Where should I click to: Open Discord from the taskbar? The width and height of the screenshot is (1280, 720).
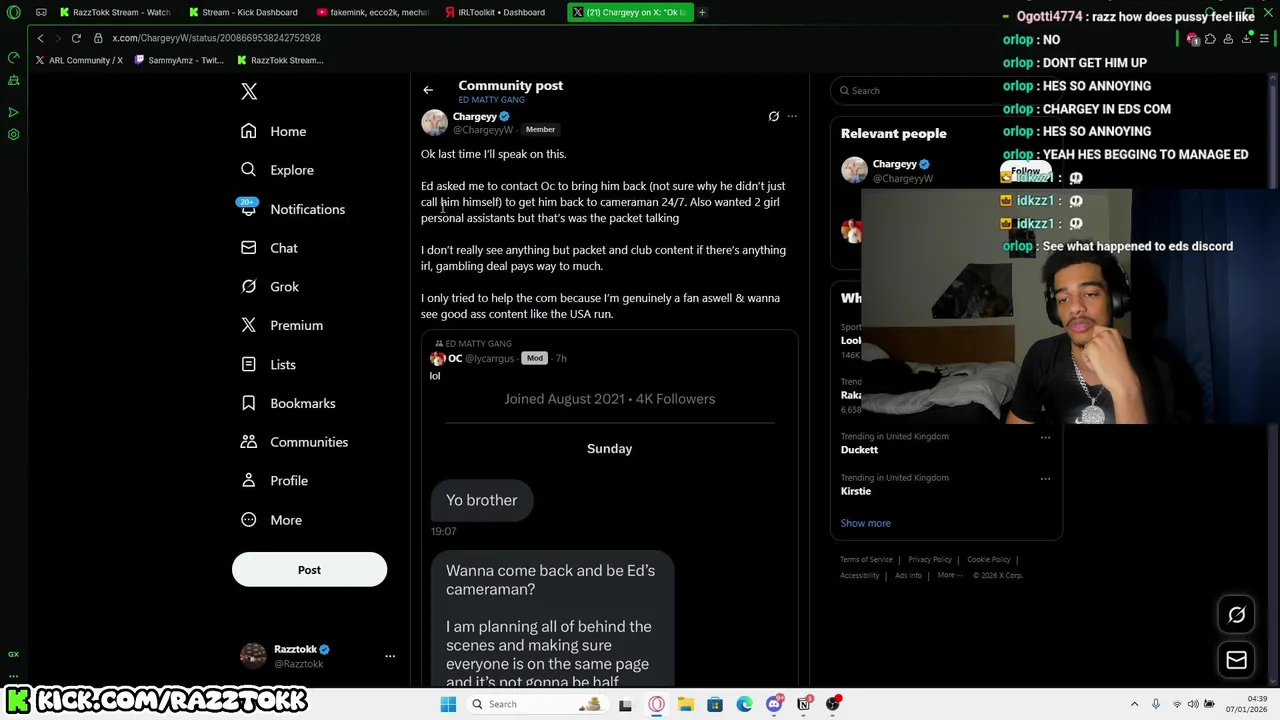[774, 704]
